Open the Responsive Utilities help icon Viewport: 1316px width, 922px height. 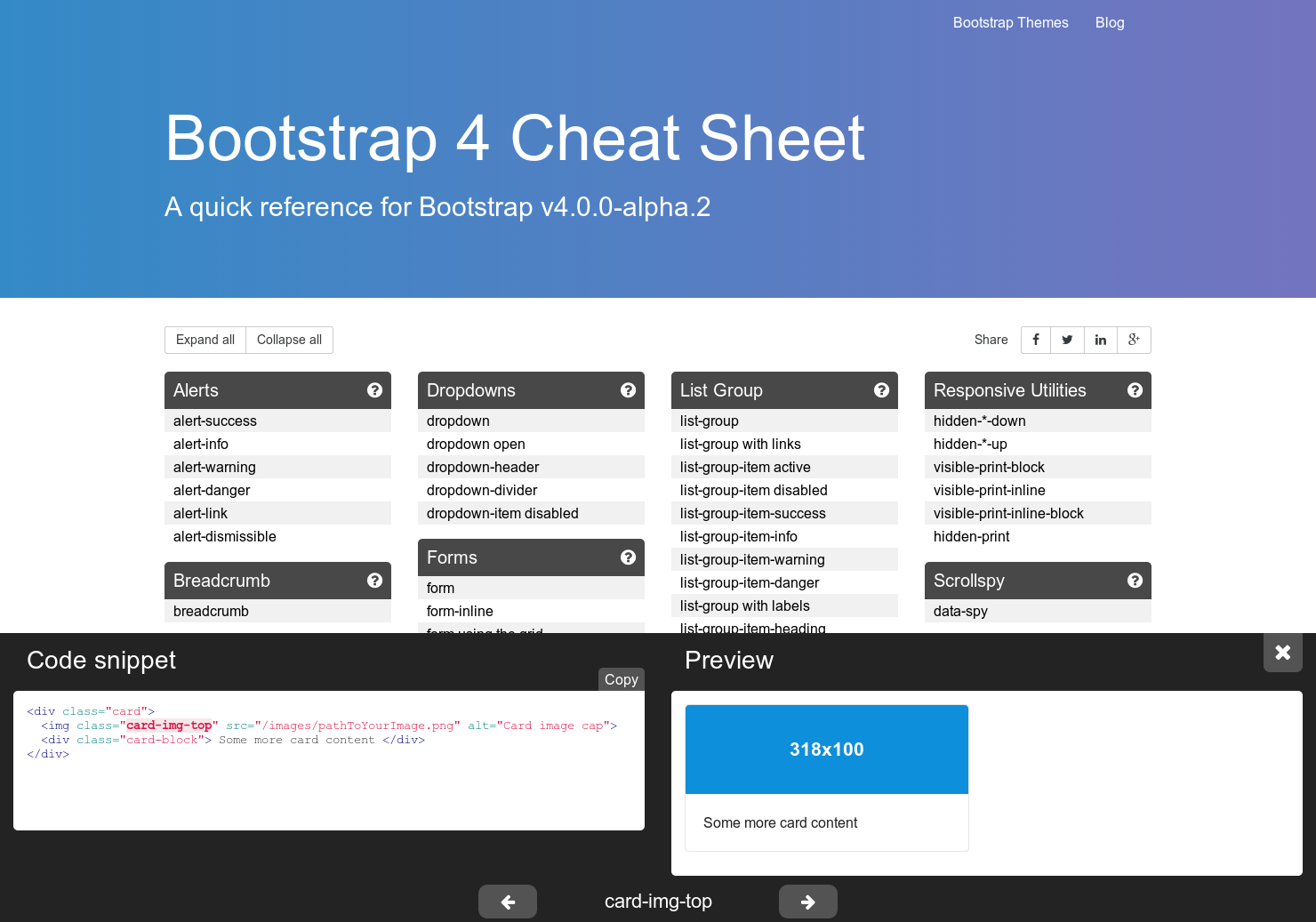point(1135,390)
